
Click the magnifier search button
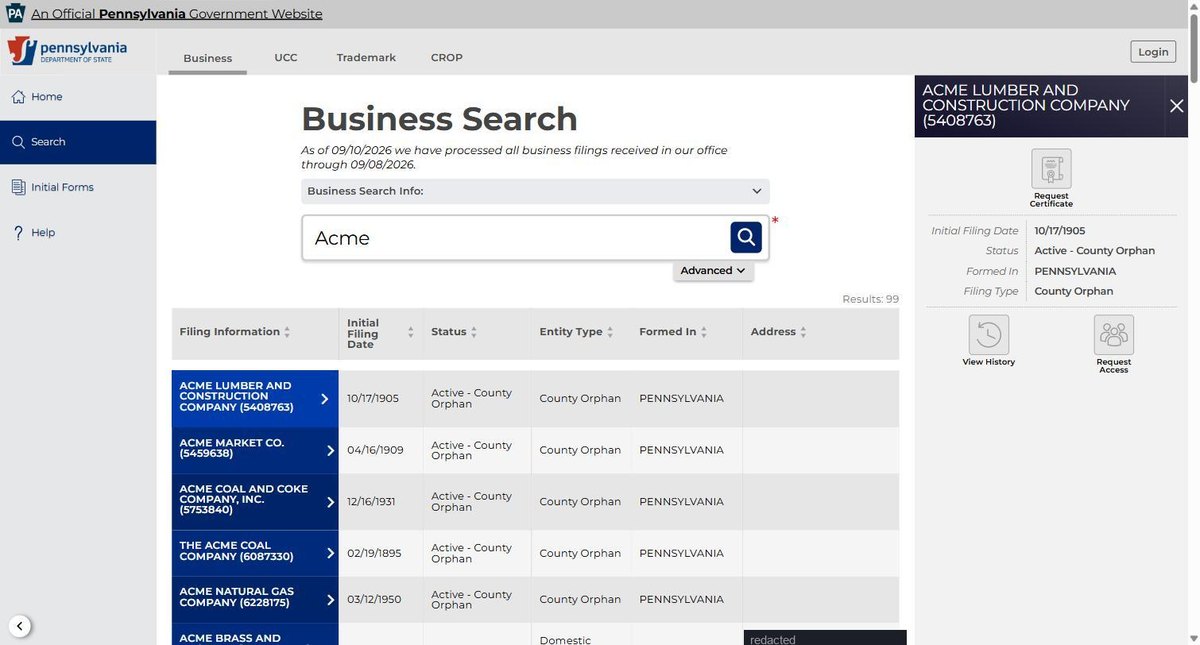tap(746, 237)
